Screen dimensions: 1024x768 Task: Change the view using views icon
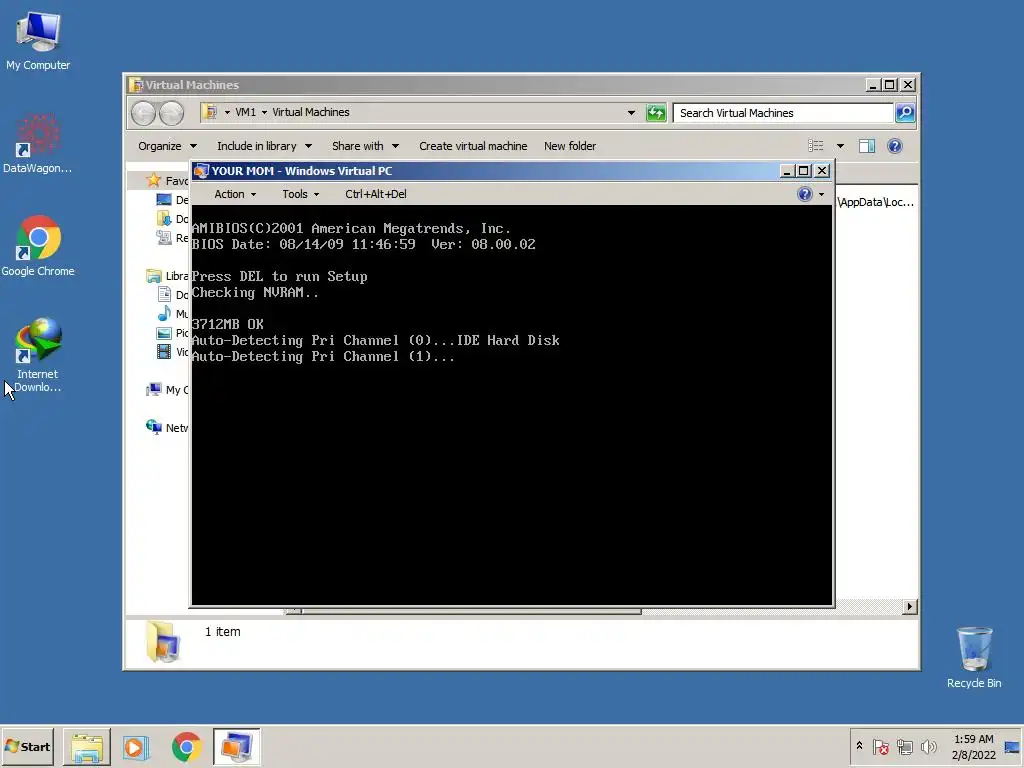(x=816, y=146)
